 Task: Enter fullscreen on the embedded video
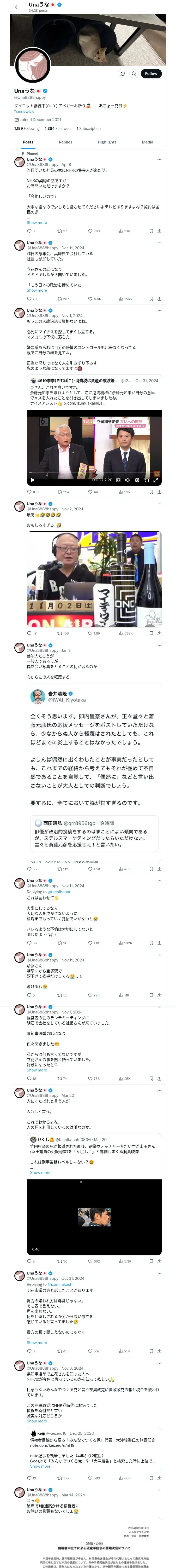pos(155,480)
